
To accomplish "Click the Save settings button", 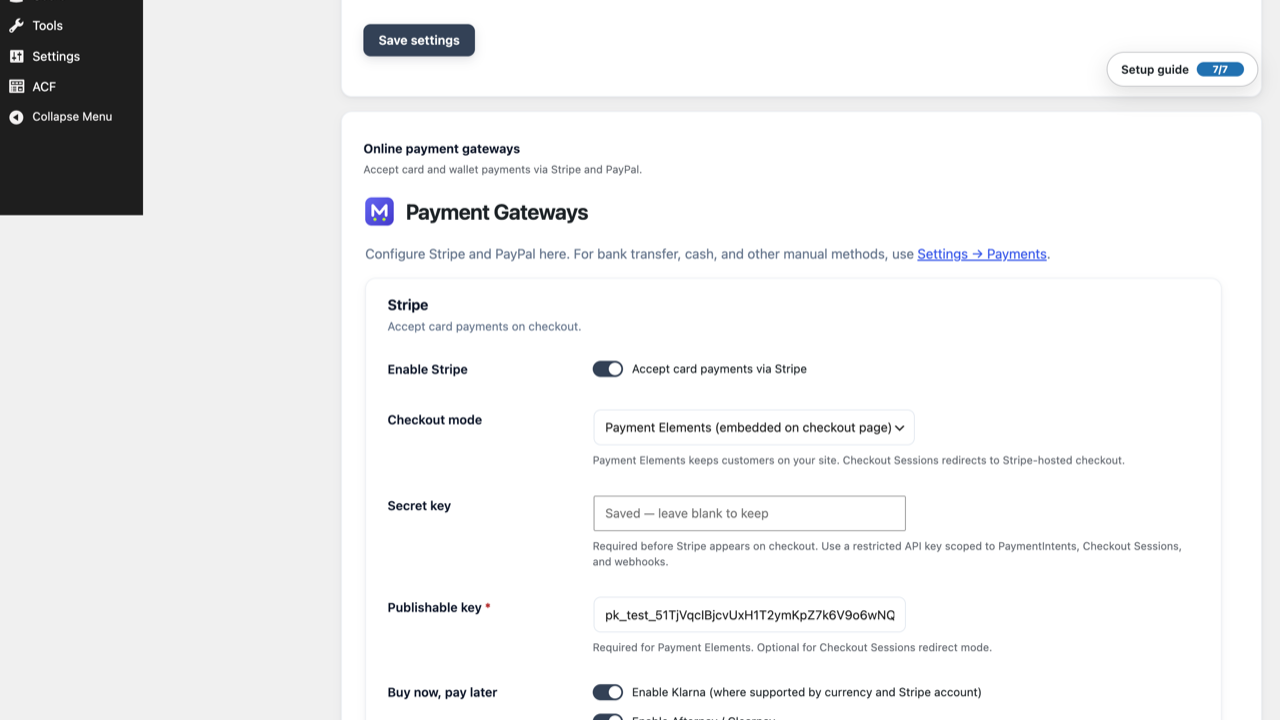I will click(x=419, y=40).
